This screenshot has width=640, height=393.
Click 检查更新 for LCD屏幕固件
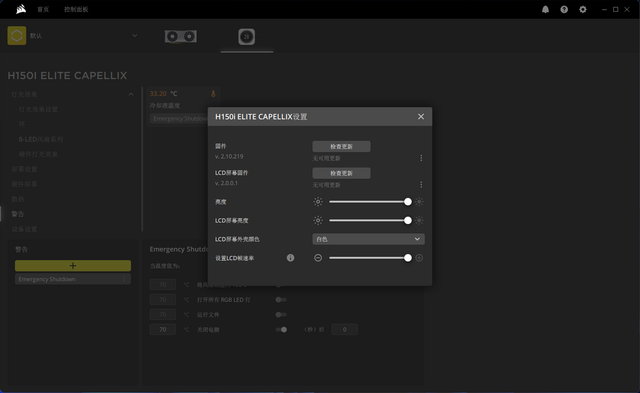(341, 173)
